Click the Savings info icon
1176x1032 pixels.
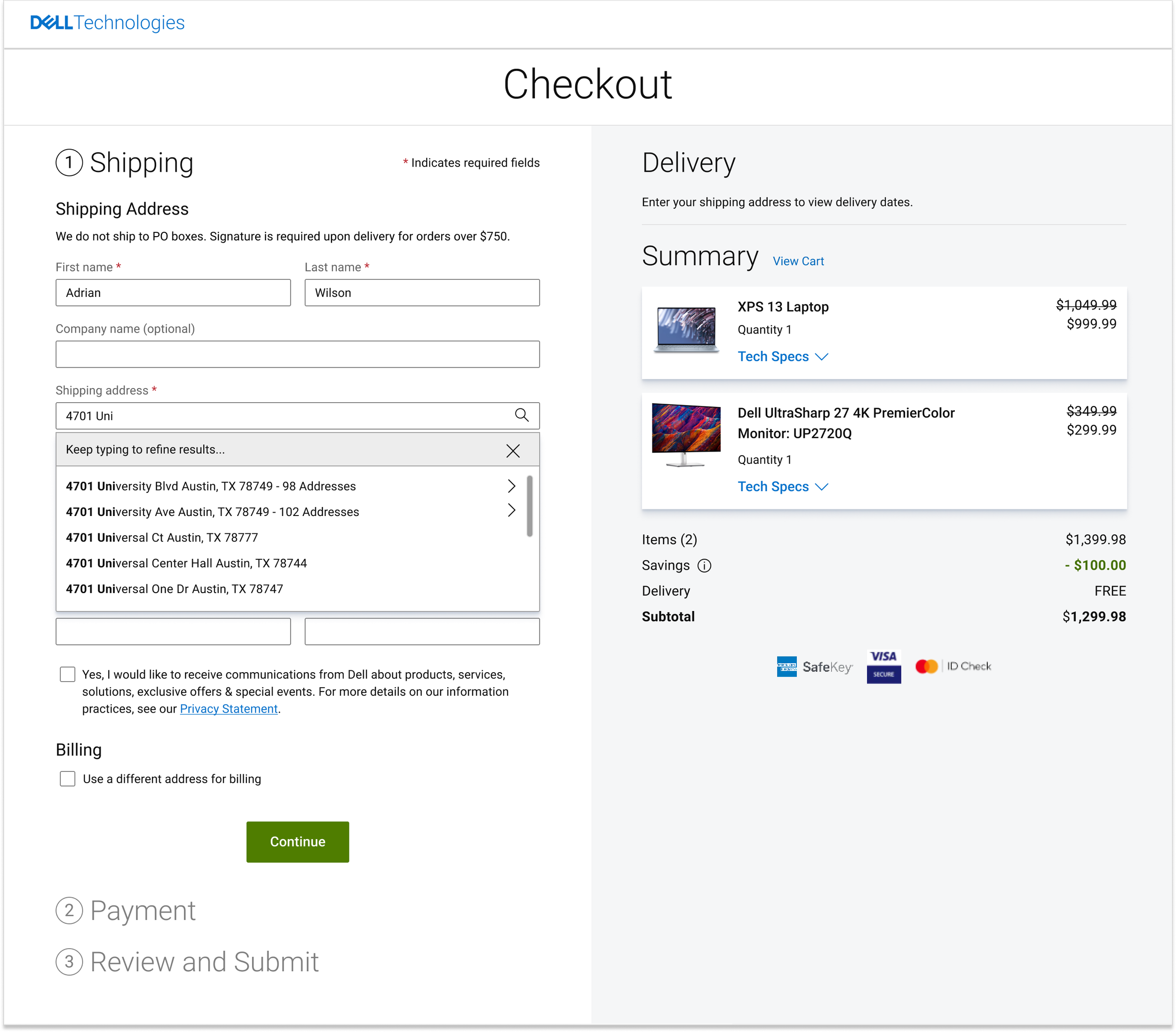point(704,566)
